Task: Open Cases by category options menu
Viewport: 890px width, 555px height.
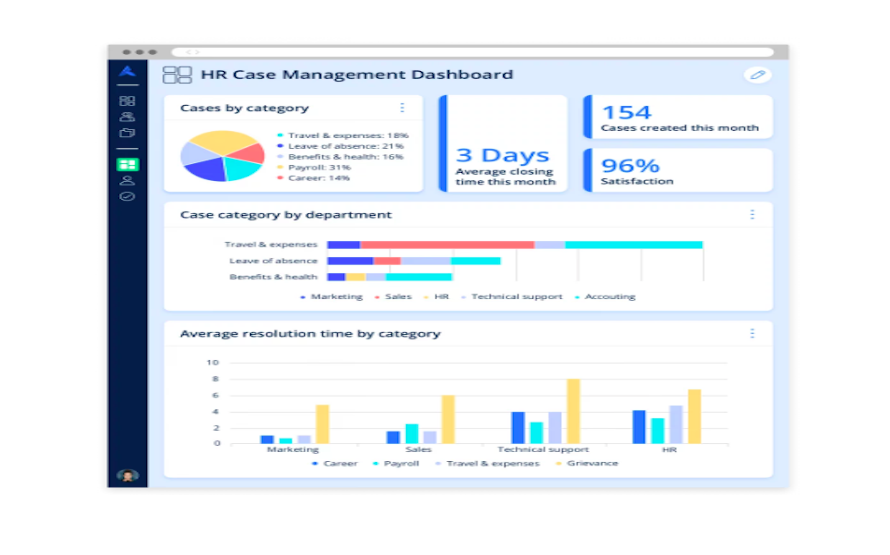Action: (x=402, y=108)
